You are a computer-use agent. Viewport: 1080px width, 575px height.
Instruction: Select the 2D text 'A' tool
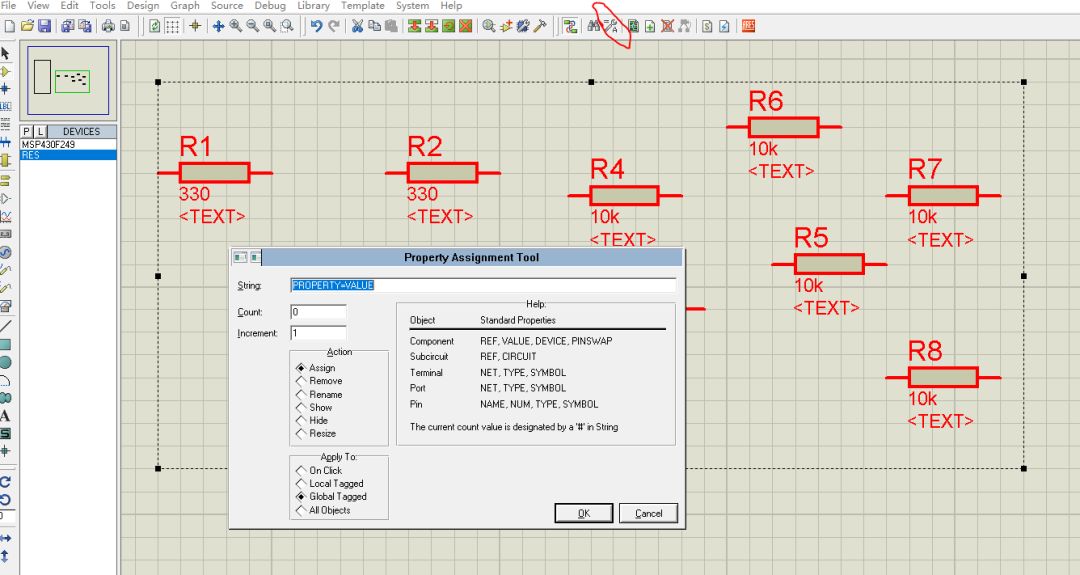6,416
